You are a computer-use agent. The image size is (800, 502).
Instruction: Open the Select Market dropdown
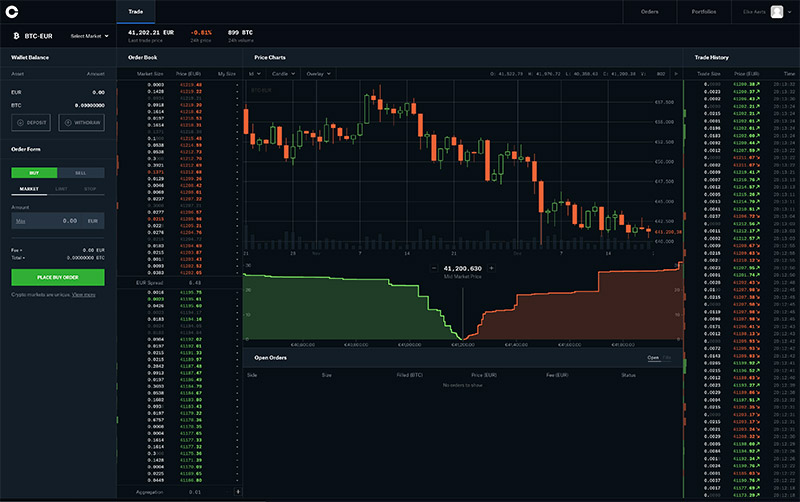(x=90, y=36)
